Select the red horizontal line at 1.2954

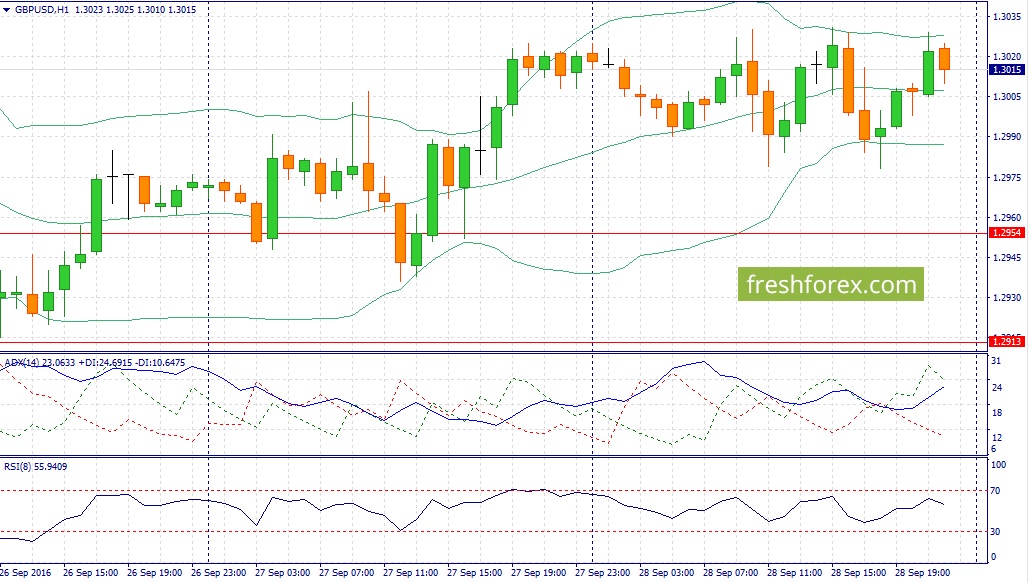(x=494, y=233)
